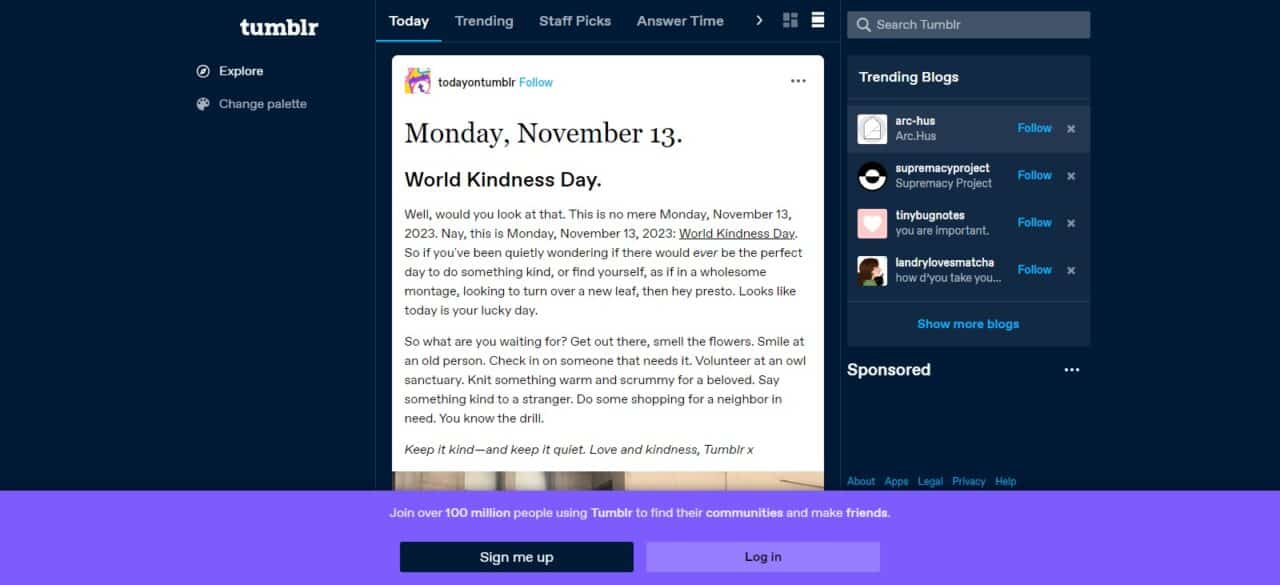Follow the landrylovesmatcha blog
The height and width of the screenshot is (585, 1280).
coord(1034,269)
